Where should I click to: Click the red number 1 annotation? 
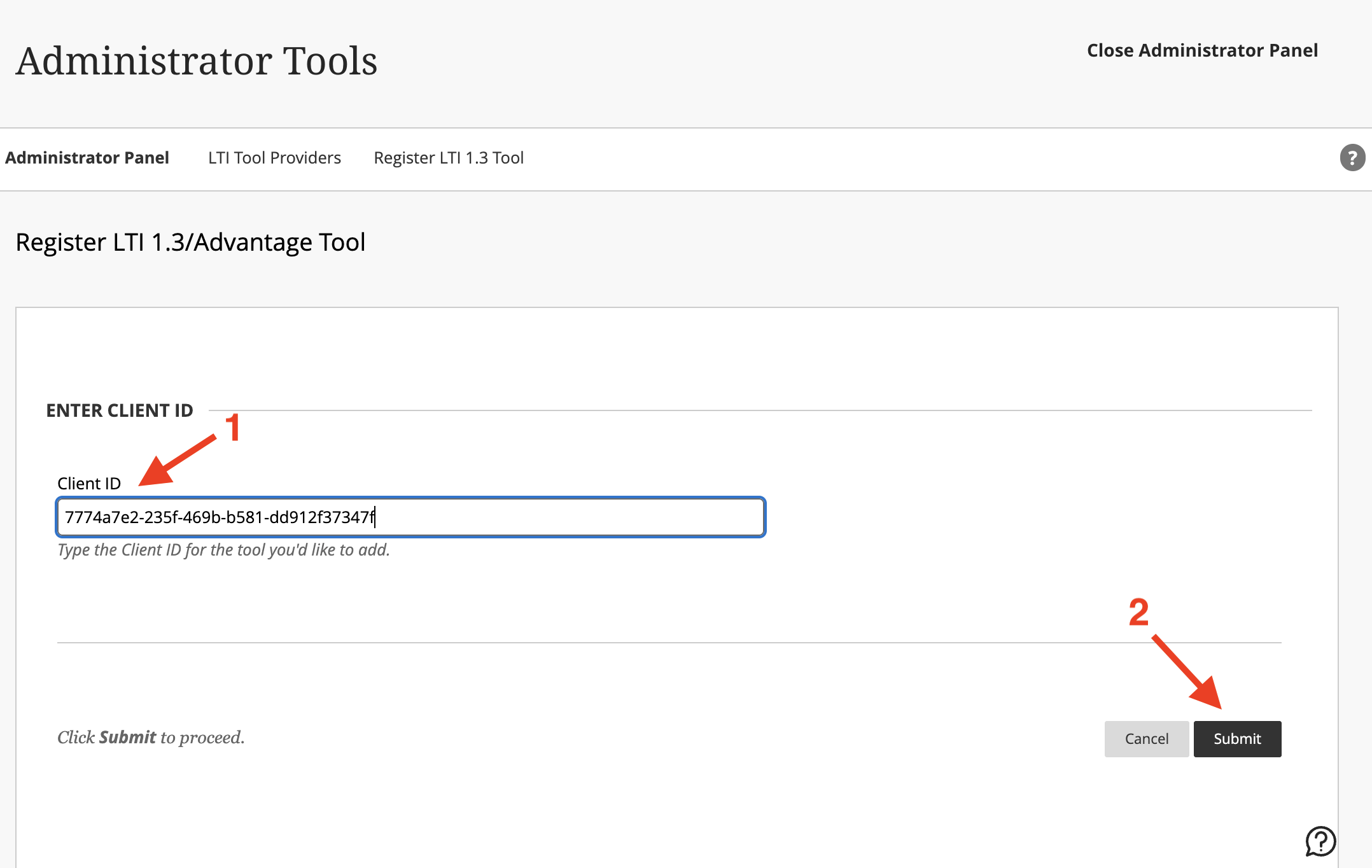coord(233,427)
